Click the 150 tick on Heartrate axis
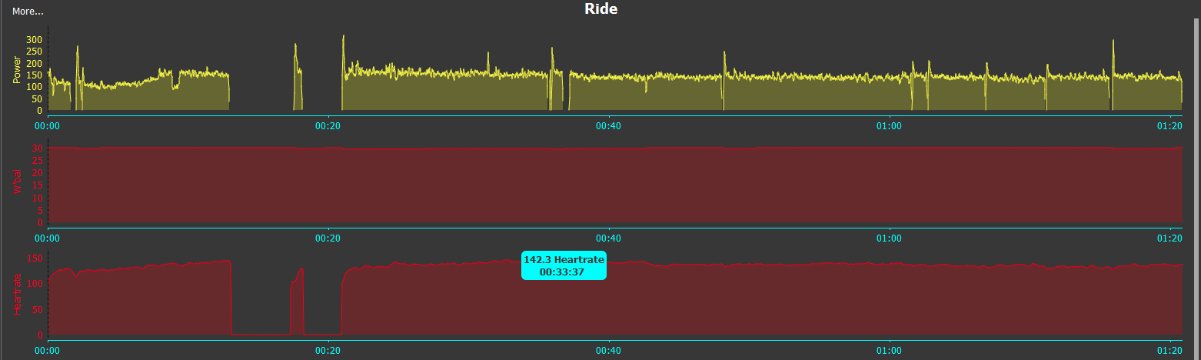This screenshot has width=1201, height=360. tap(34, 258)
